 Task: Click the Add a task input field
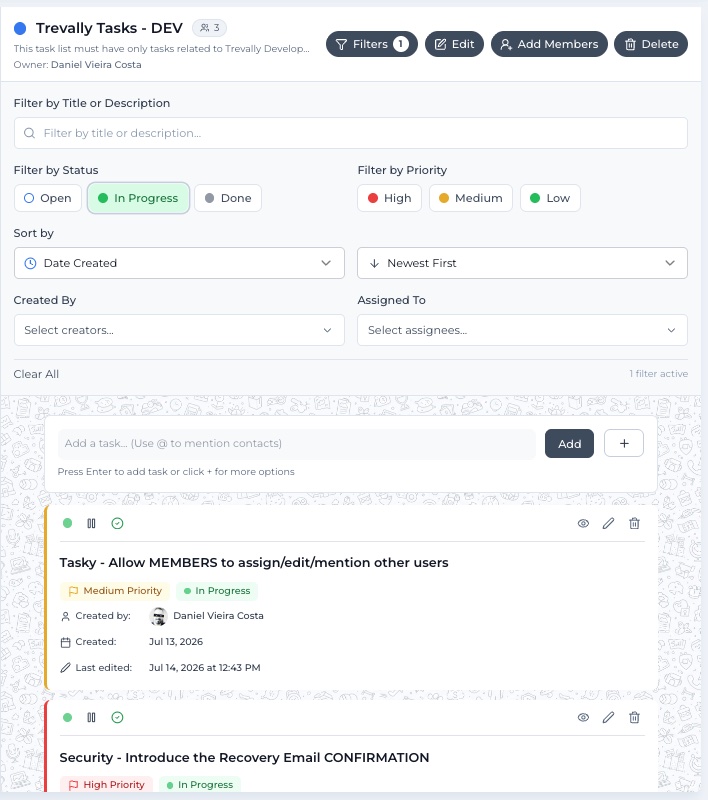click(296, 444)
